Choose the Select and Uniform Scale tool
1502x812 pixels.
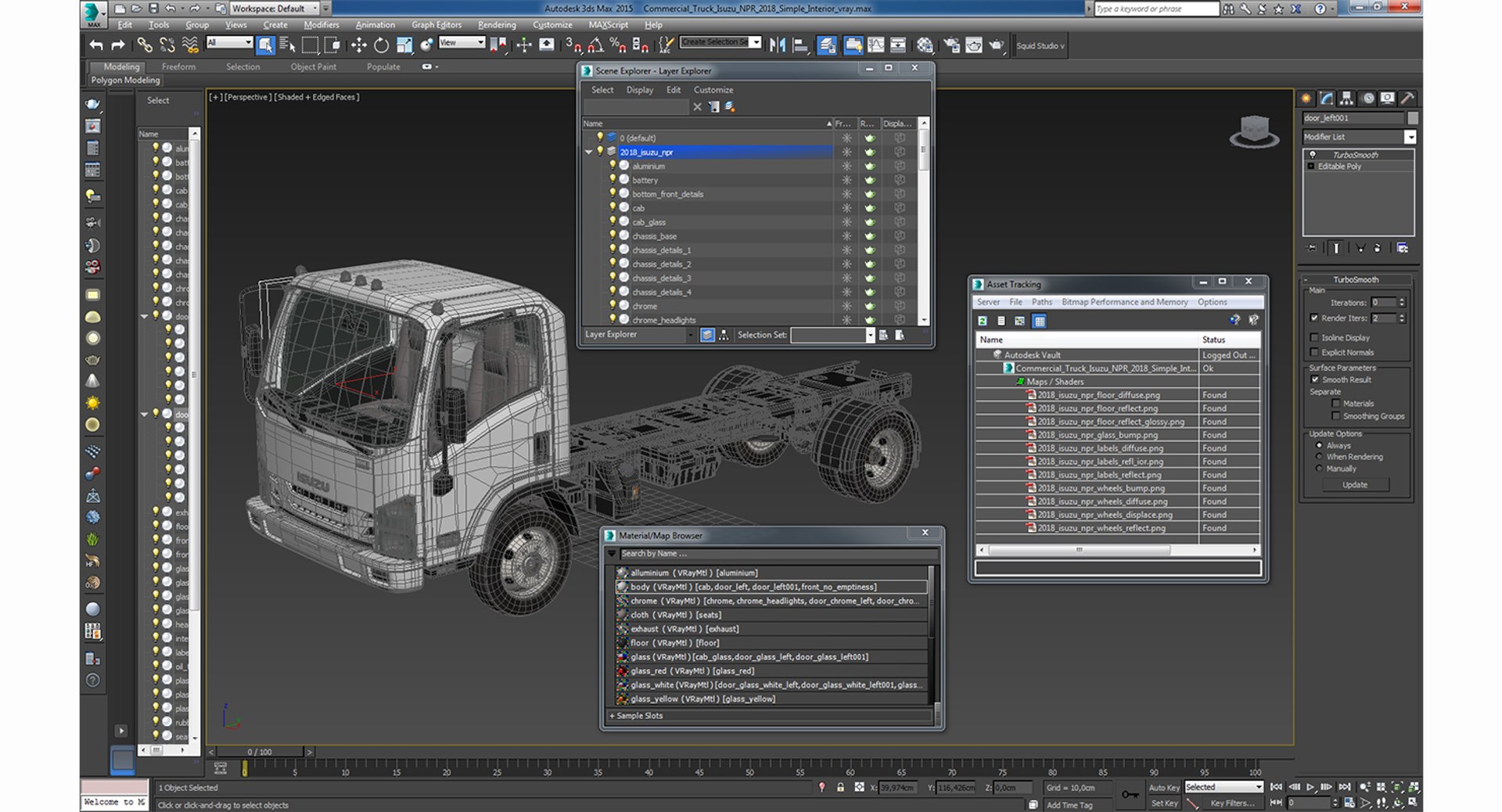[404, 45]
